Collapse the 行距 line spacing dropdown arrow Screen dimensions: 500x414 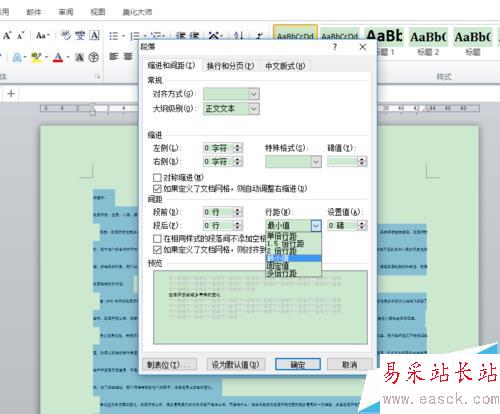point(316,226)
